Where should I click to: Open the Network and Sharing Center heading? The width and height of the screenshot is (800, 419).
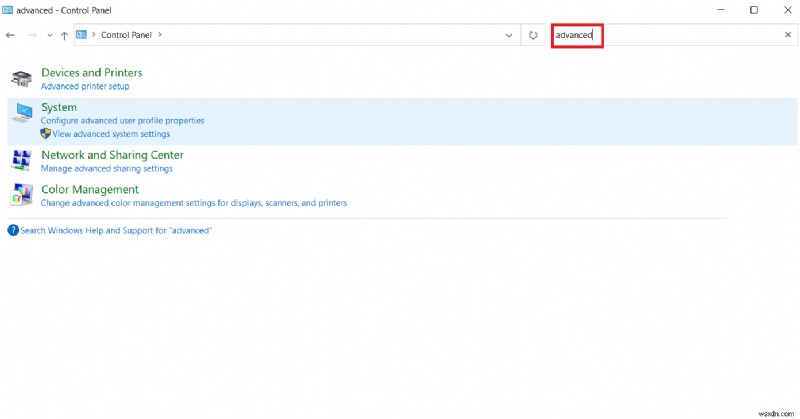pyautogui.click(x=112, y=155)
